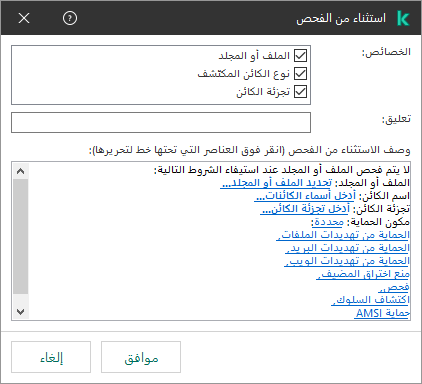Click the تعليق label
The height and width of the screenshot is (384, 422).
396,119
